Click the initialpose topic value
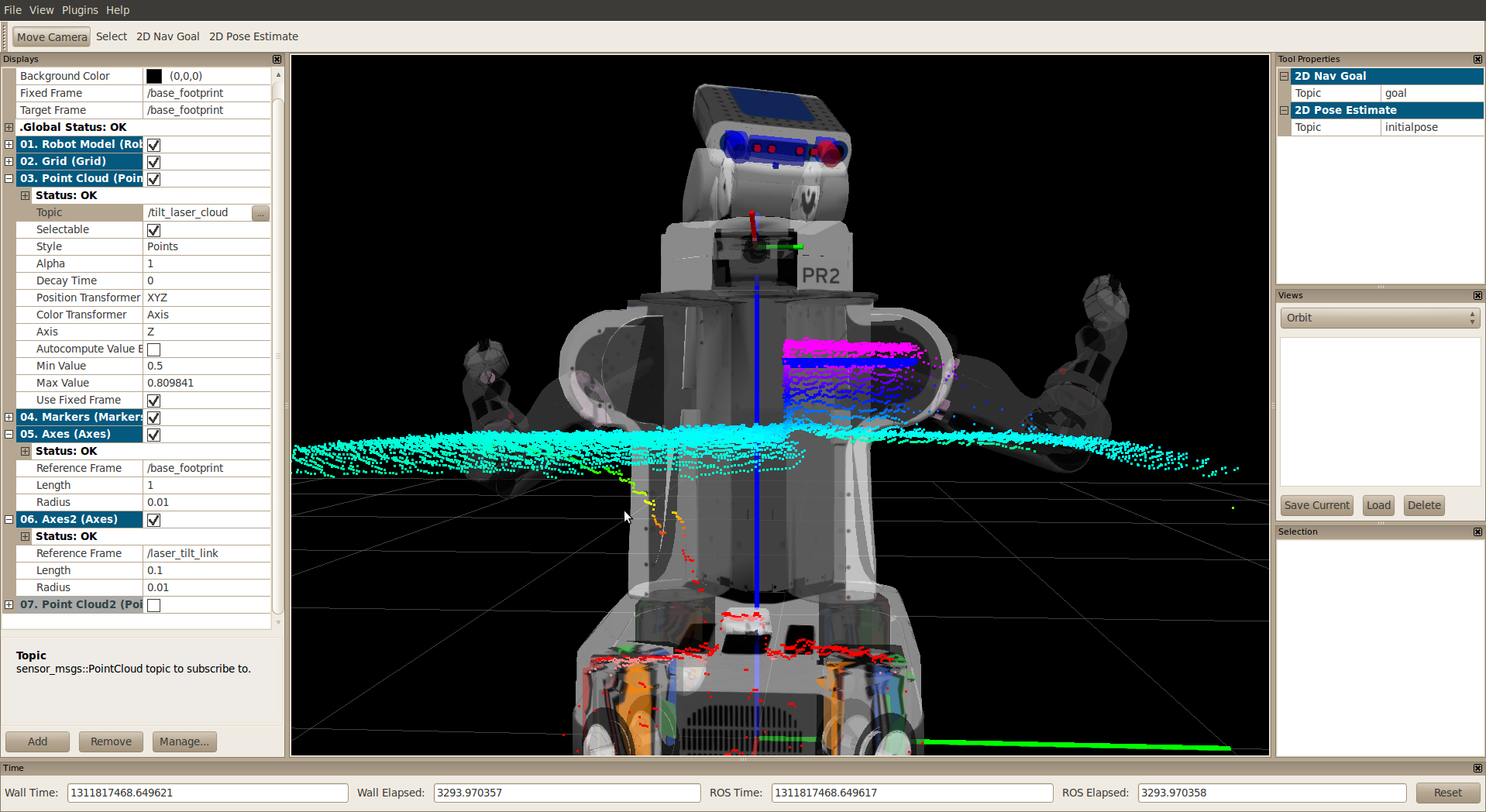Viewport: 1486px width, 812px height. pyautogui.click(x=1432, y=127)
